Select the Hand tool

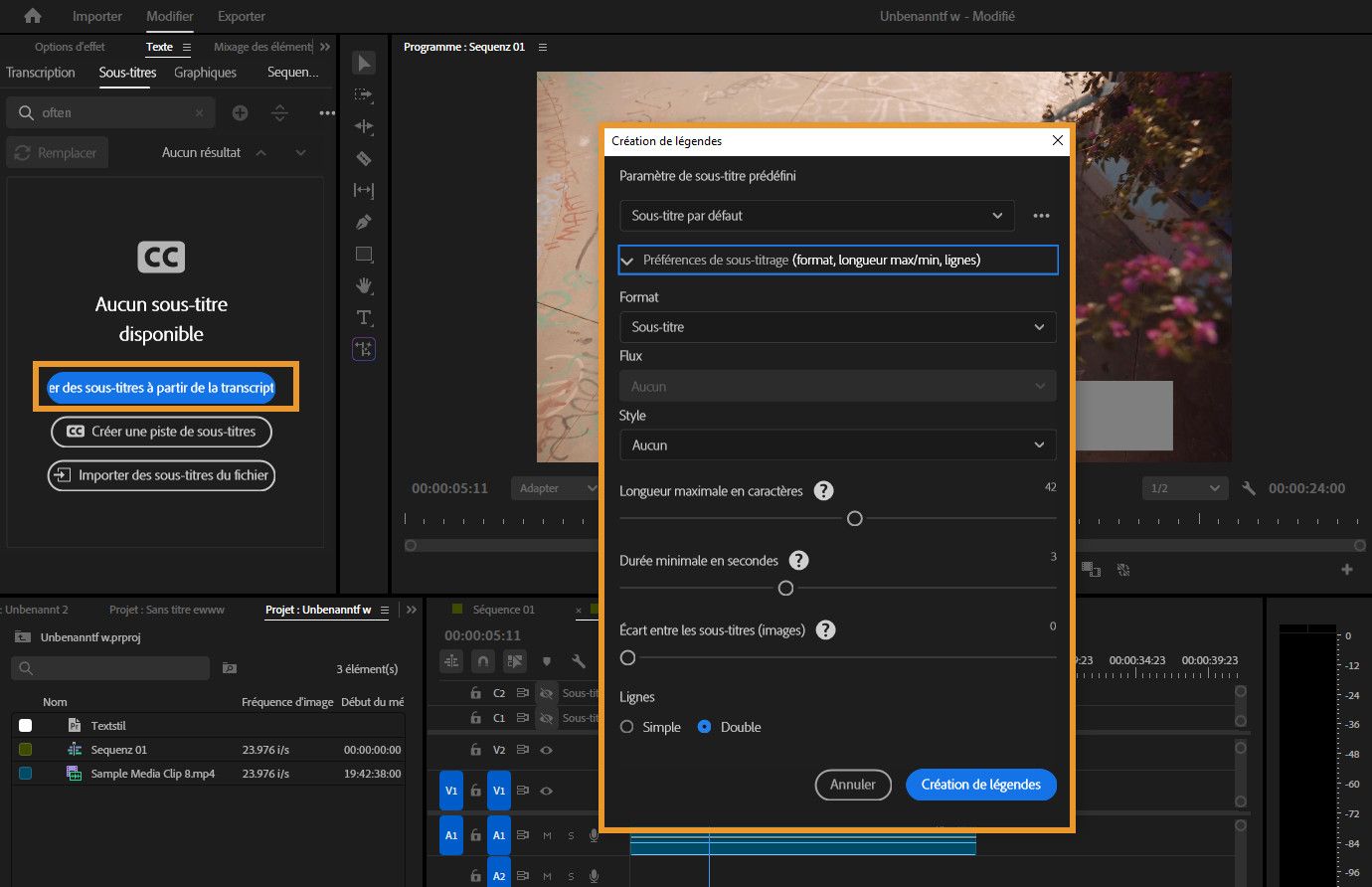click(x=364, y=285)
